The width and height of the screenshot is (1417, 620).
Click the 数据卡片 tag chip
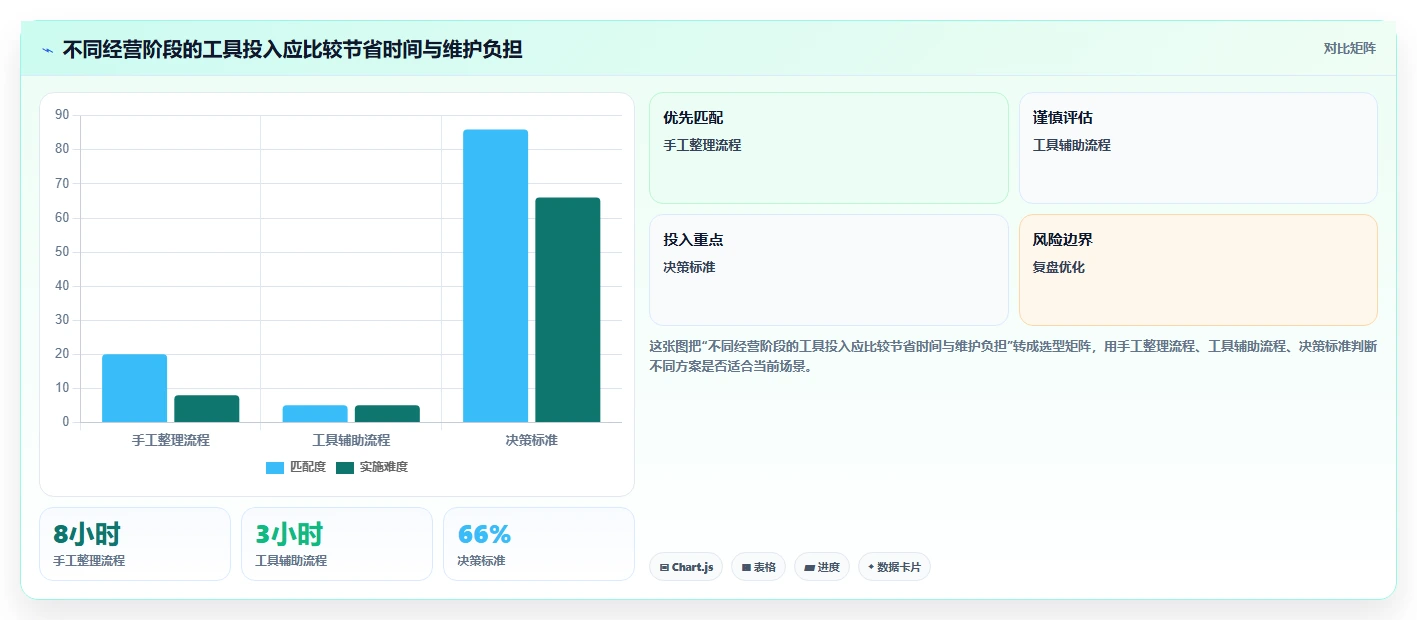tap(894, 567)
